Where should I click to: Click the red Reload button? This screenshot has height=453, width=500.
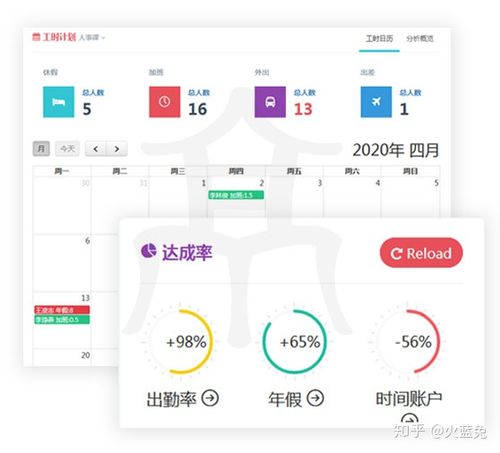(421, 253)
